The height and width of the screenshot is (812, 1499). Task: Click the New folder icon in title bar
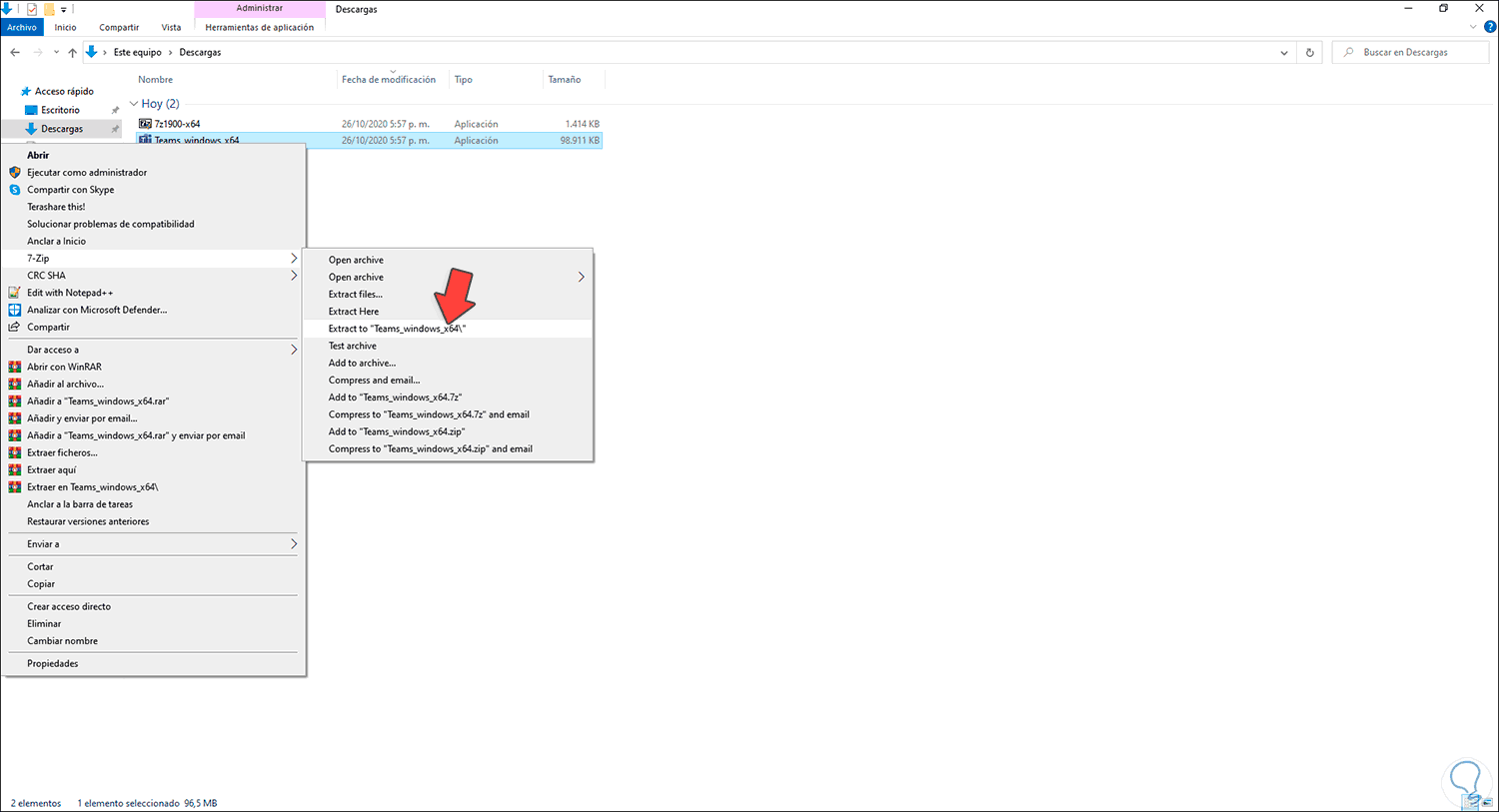pos(49,9)
